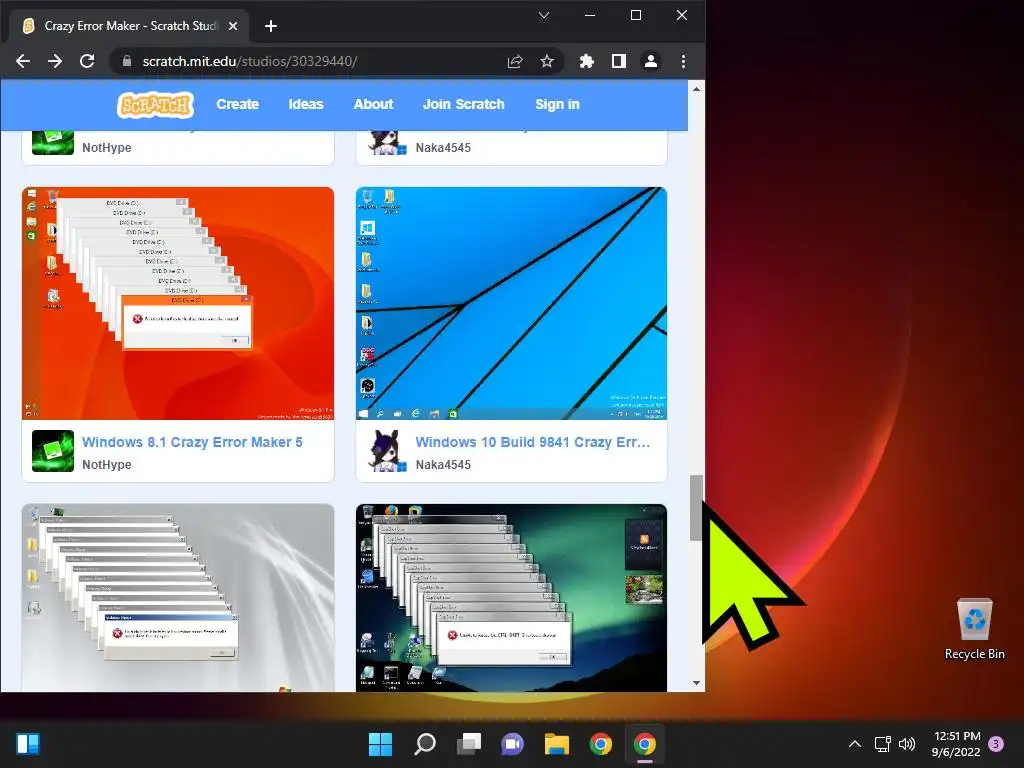This screenshot has width=1024, height=768.
Task: Click the lock icon in address bar
Action: pos(127,61)
